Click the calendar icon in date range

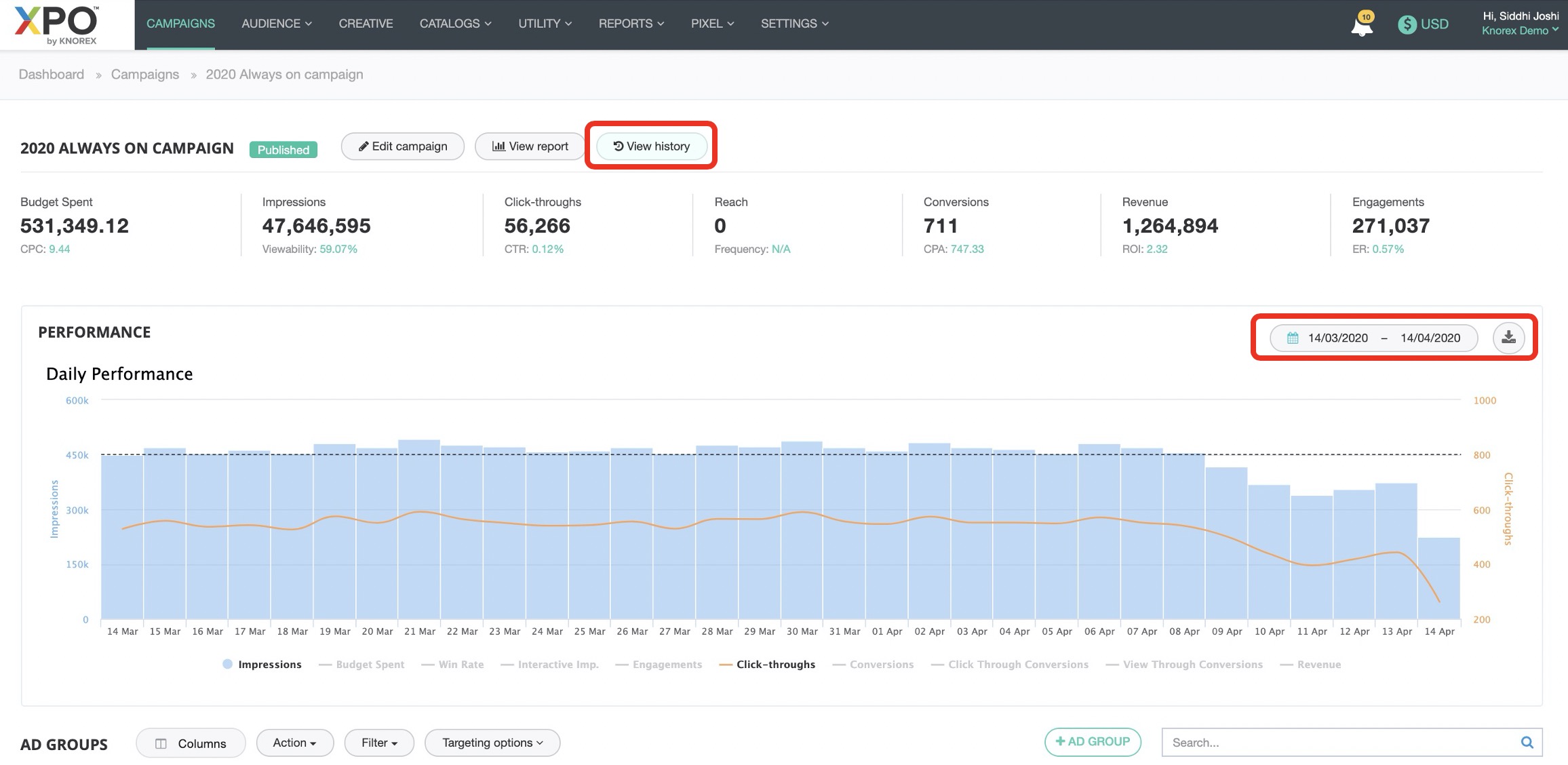(x=1293, y=338)
